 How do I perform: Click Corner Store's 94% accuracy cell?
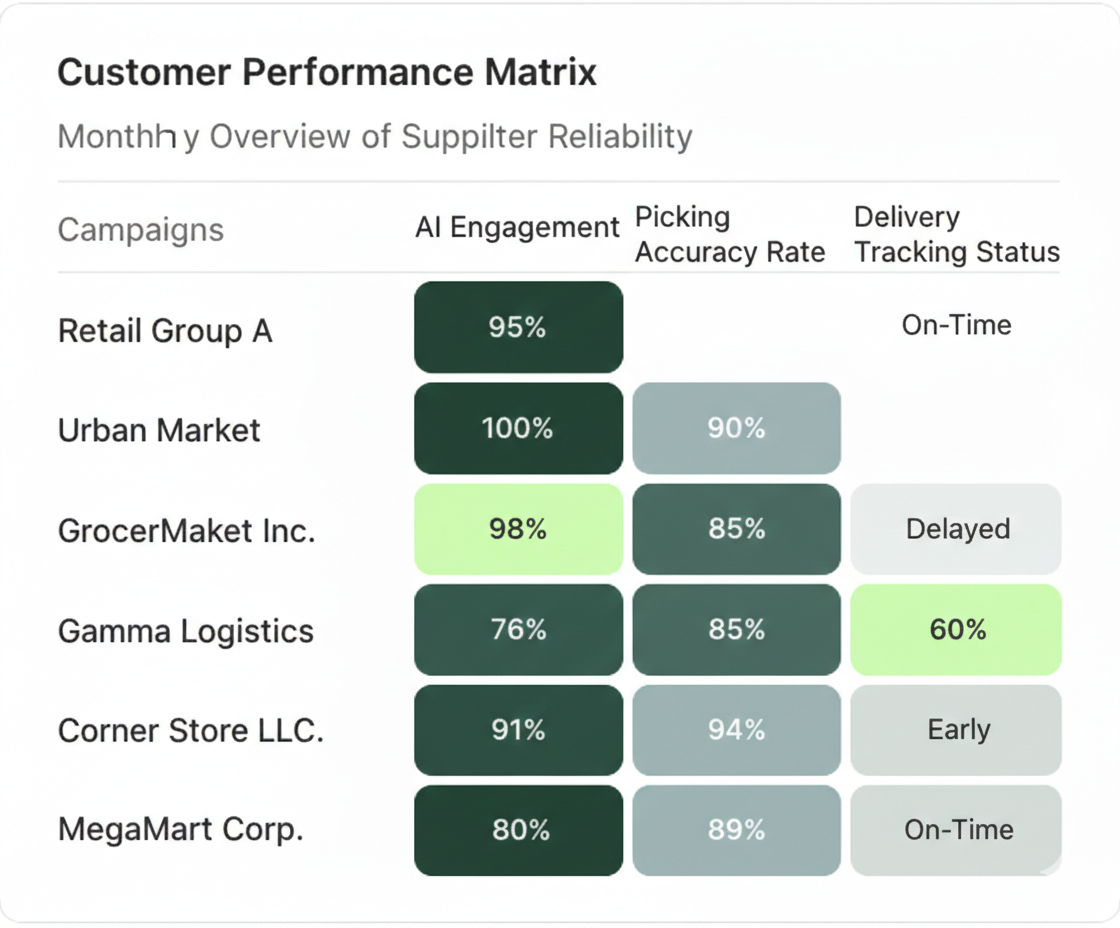tap(736, 730)
